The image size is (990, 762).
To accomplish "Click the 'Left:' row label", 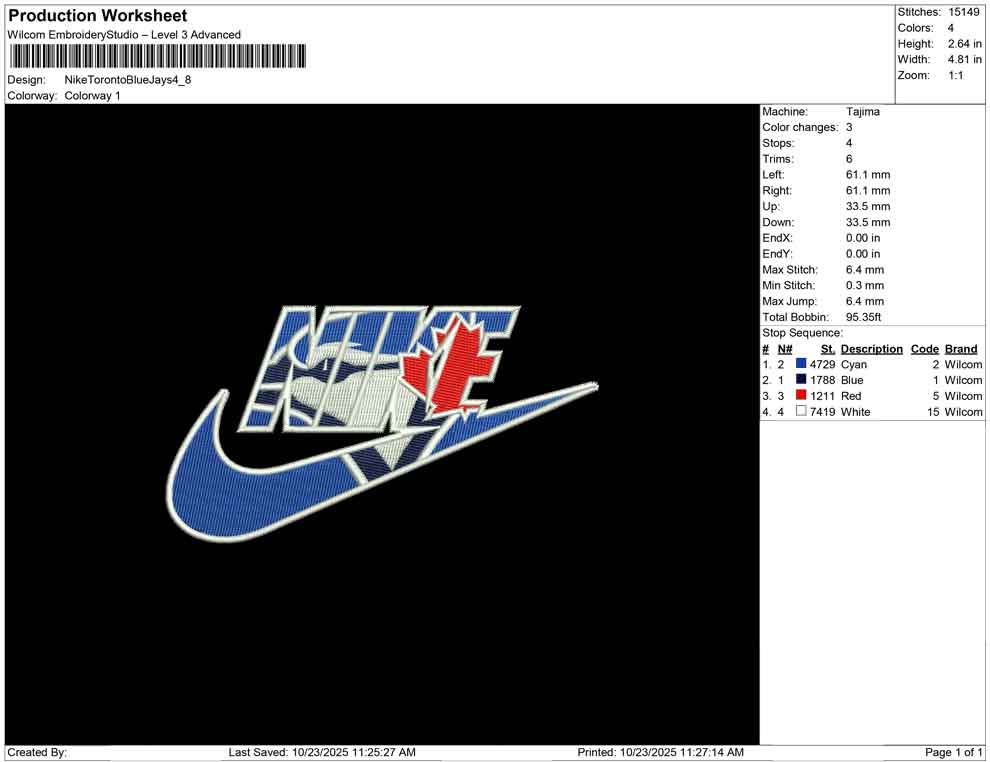I will [x=773, y=175].
